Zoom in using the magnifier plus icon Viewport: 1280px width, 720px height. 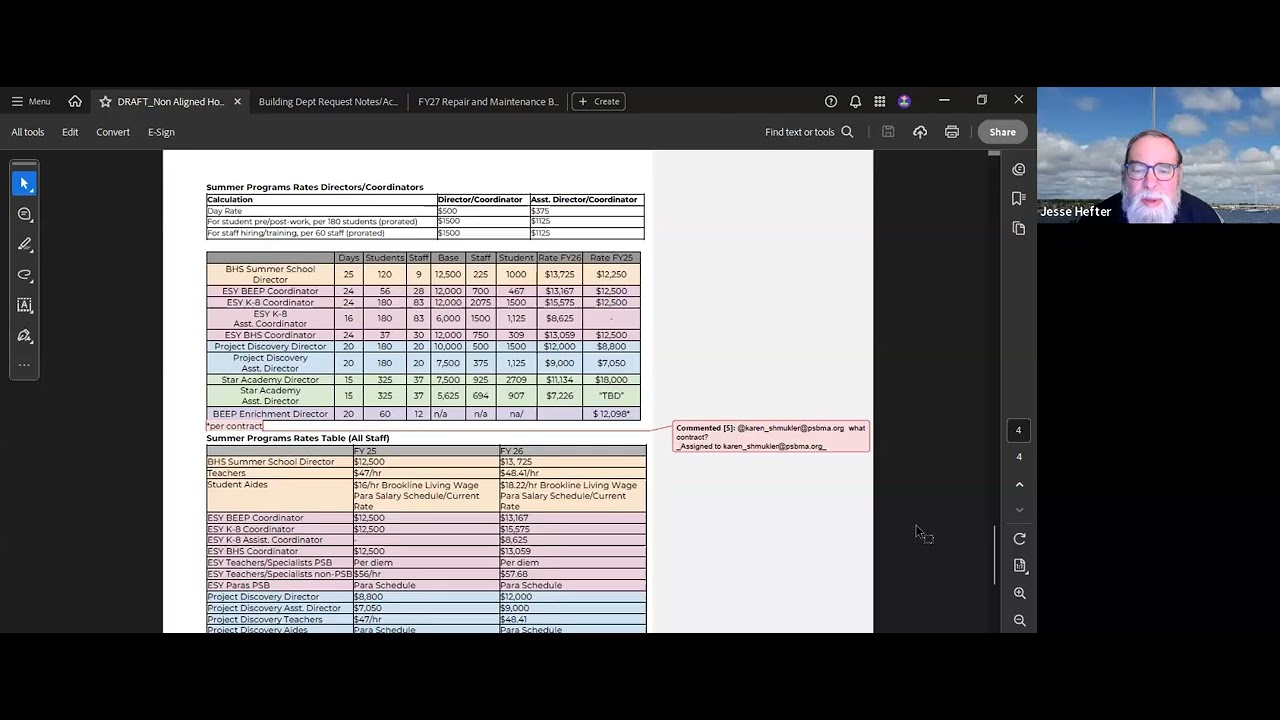tap(1020, 593)
